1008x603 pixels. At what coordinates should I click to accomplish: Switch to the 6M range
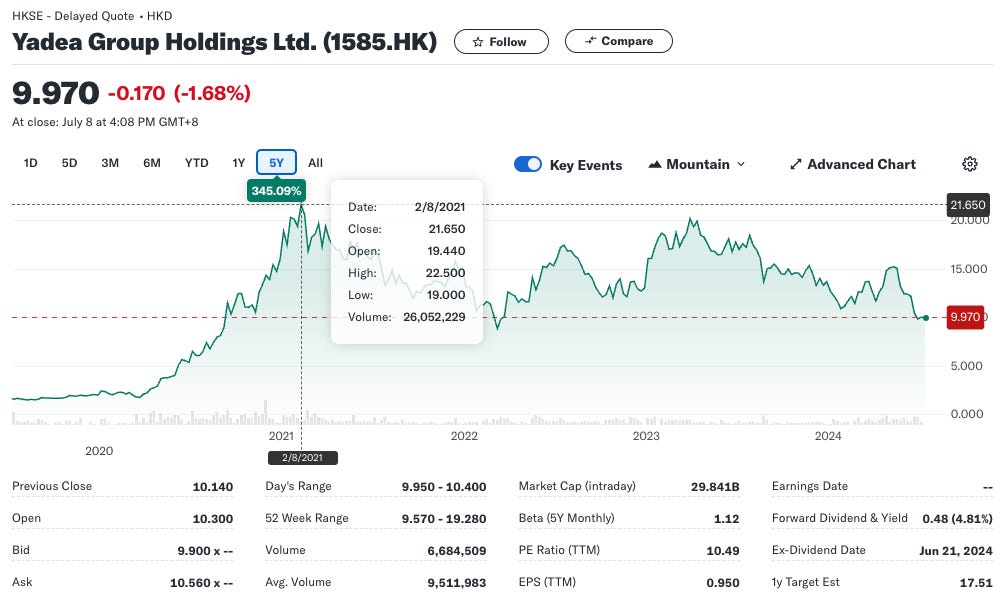152,163
